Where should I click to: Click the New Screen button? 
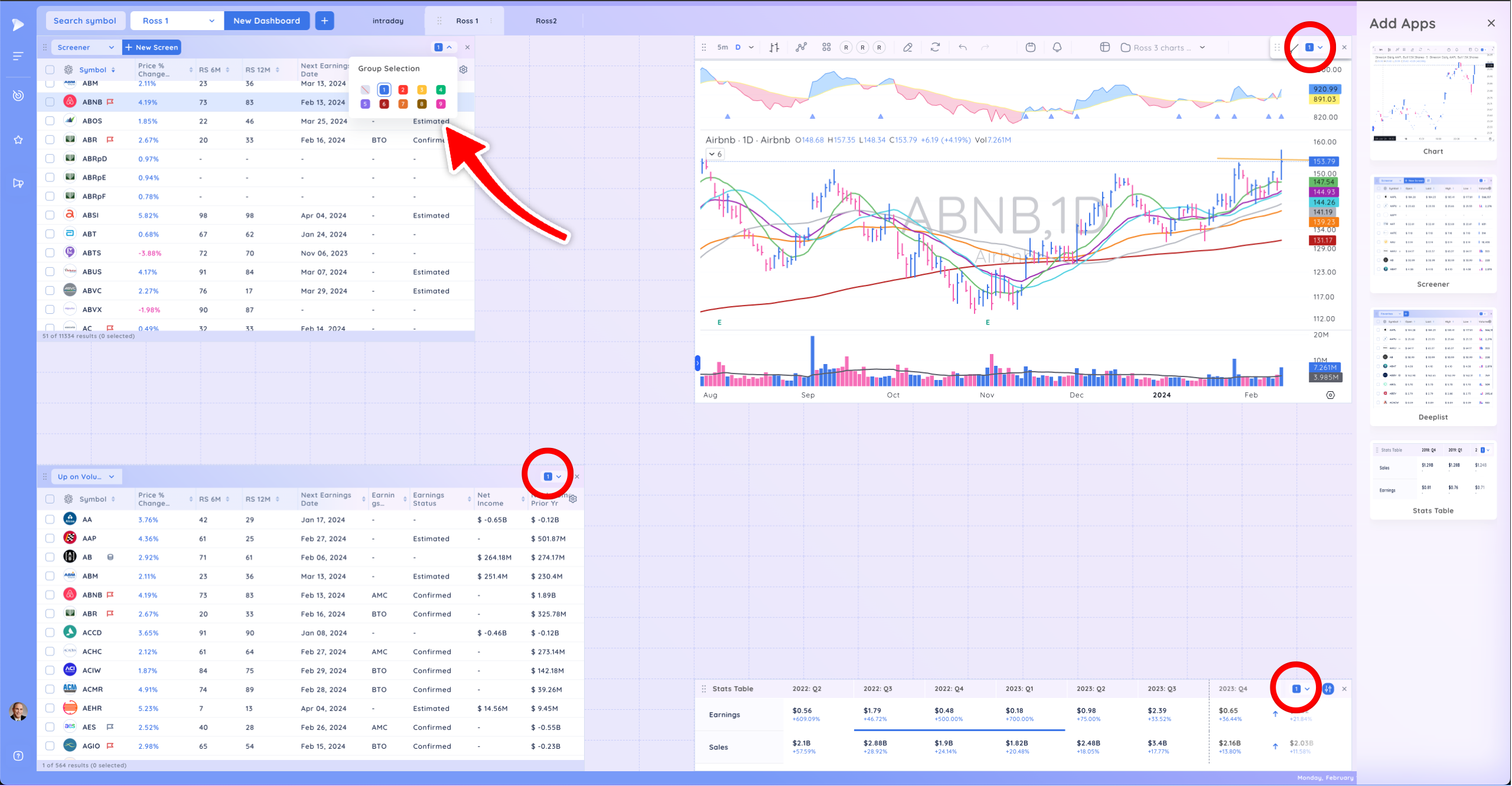[x=151, y=47]
